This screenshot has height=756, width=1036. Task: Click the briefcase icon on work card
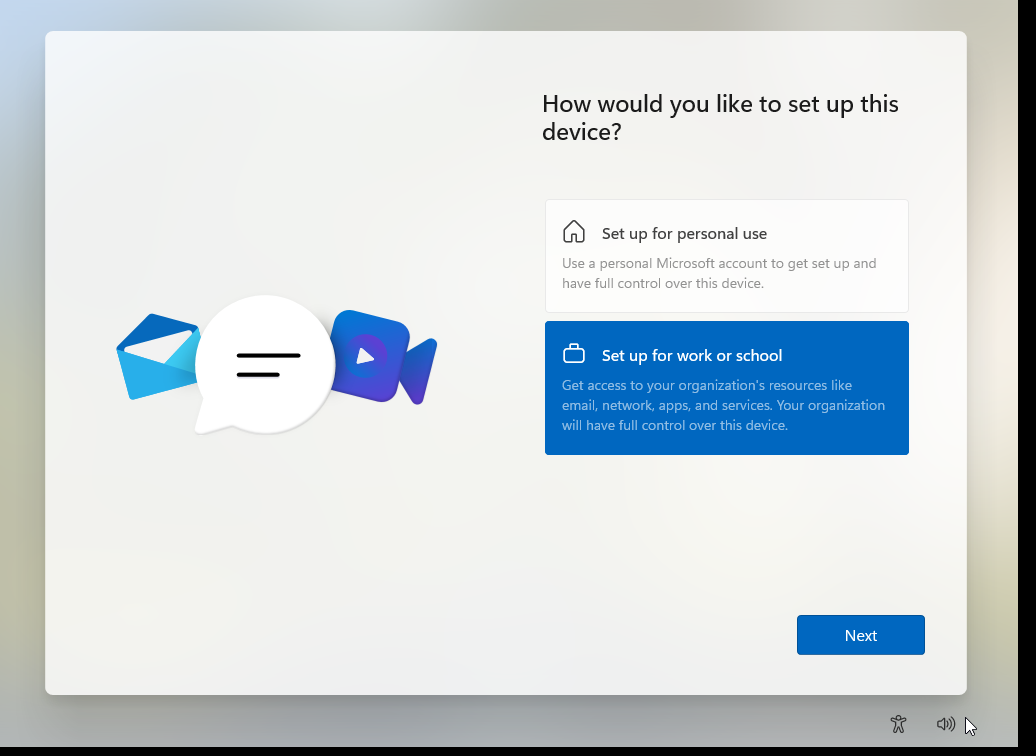point(574,354)
